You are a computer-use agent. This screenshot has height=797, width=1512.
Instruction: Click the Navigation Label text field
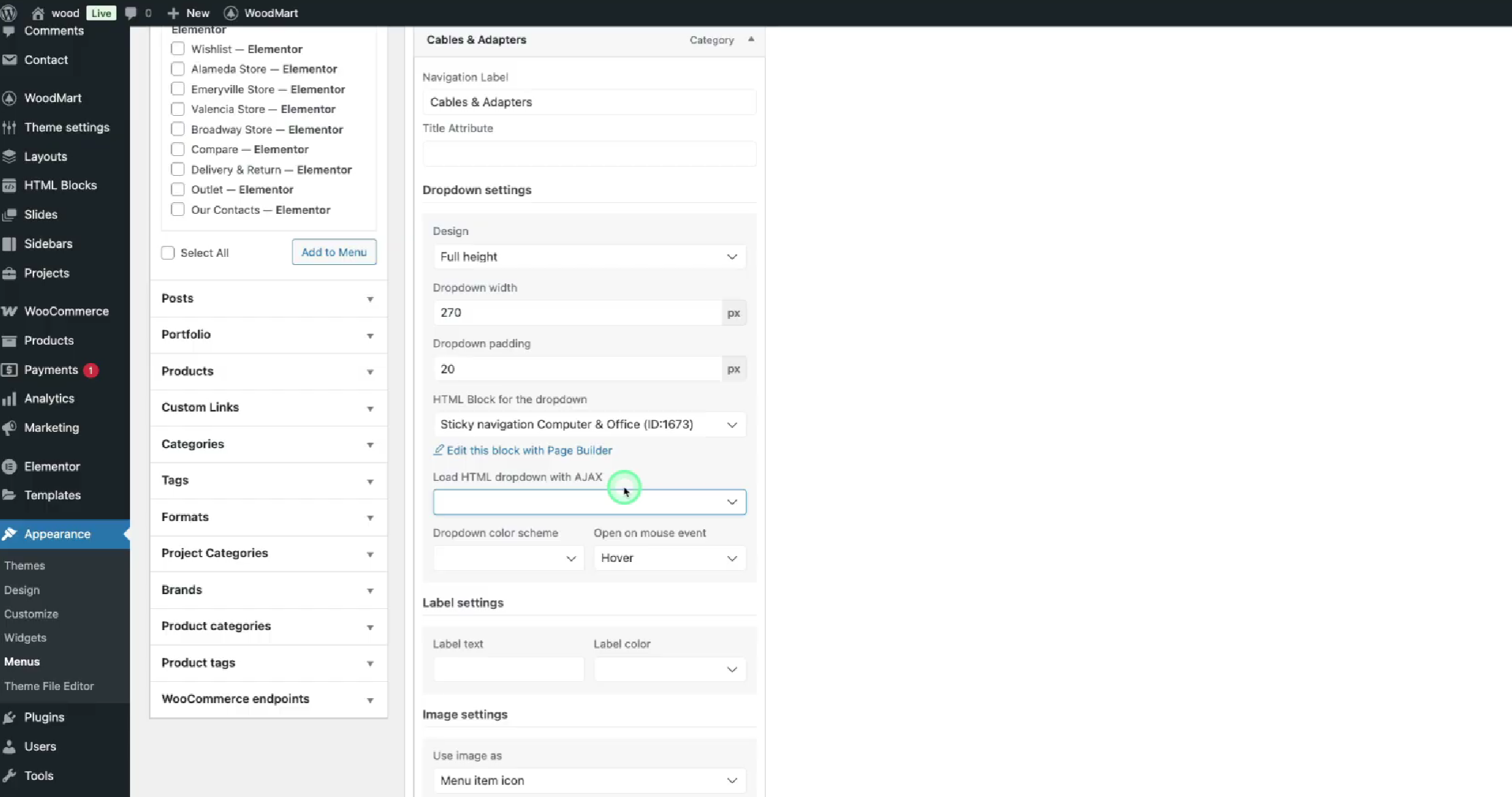(588, 101)
